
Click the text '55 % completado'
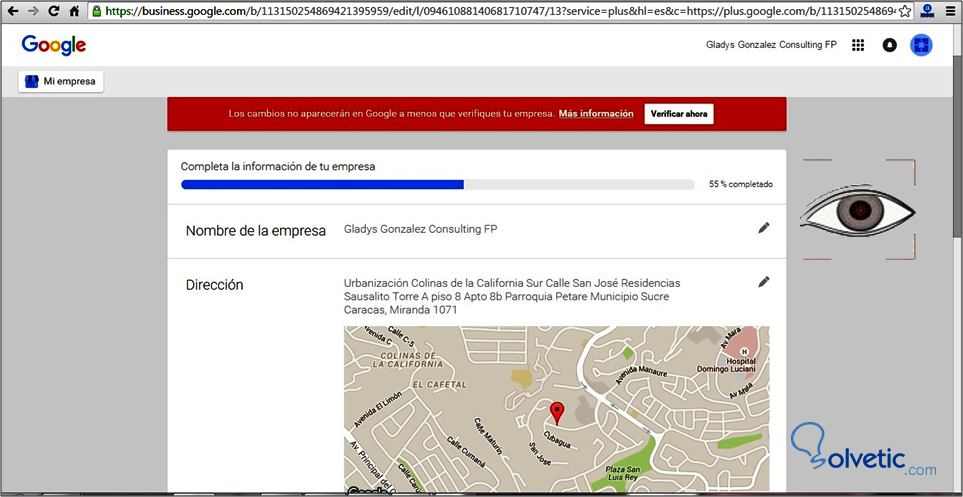click(x=741, y=184)
